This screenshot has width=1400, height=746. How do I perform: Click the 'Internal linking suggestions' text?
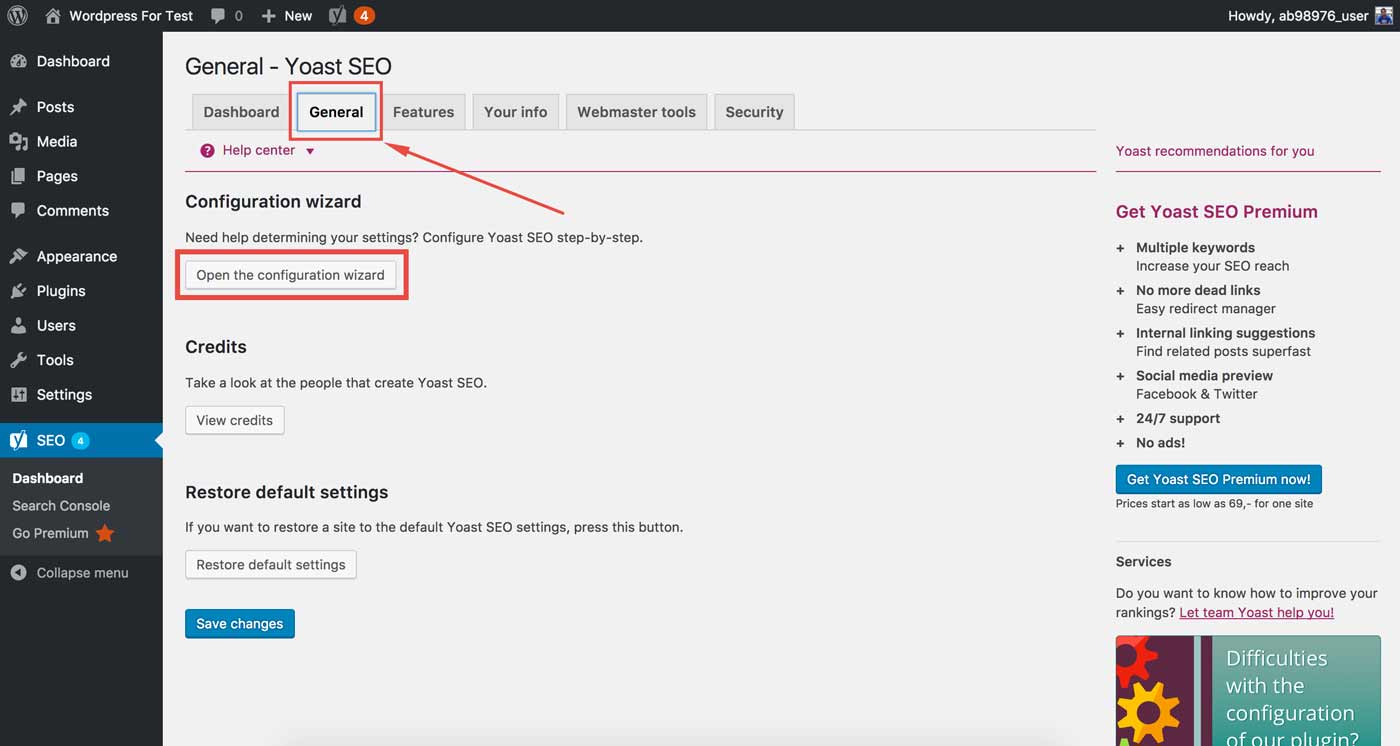click(1225, 333)
